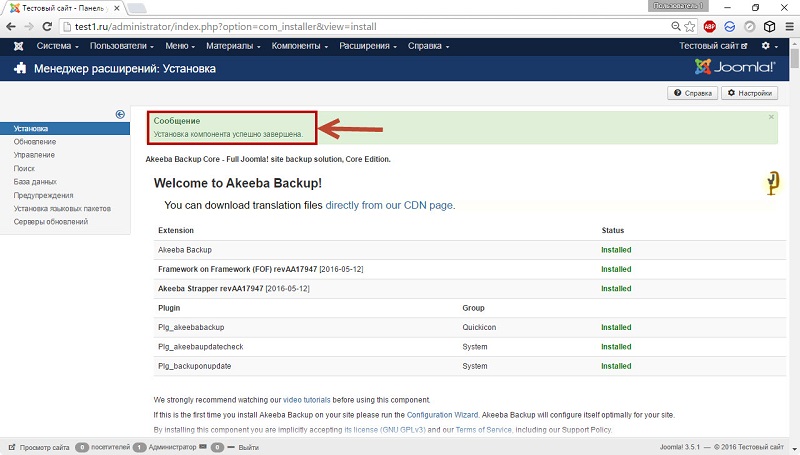Click the Joomla! brand logo in the header
800x455 pixels.
(735, 67)
